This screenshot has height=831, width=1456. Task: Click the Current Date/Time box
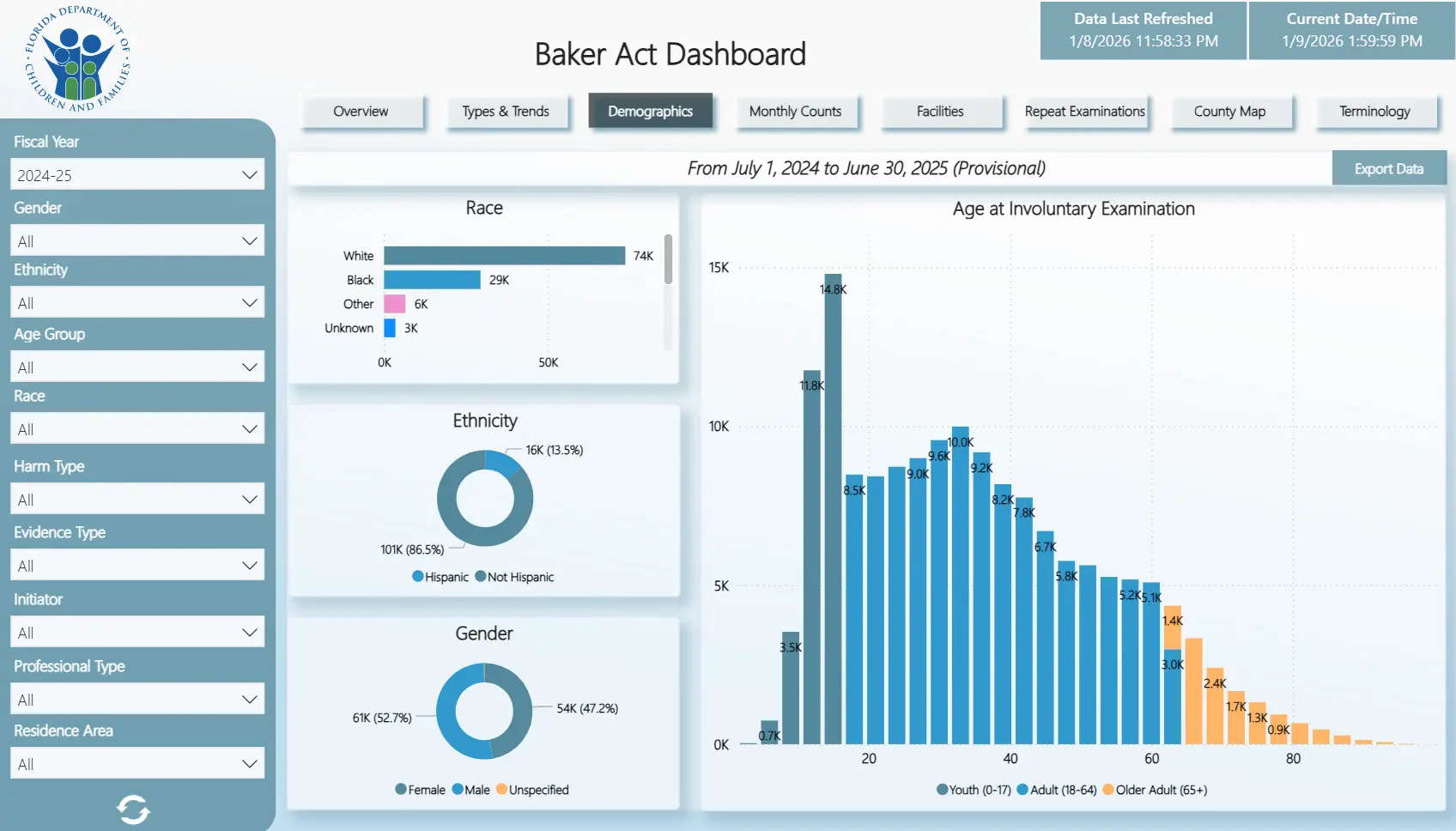[1352, 30]
